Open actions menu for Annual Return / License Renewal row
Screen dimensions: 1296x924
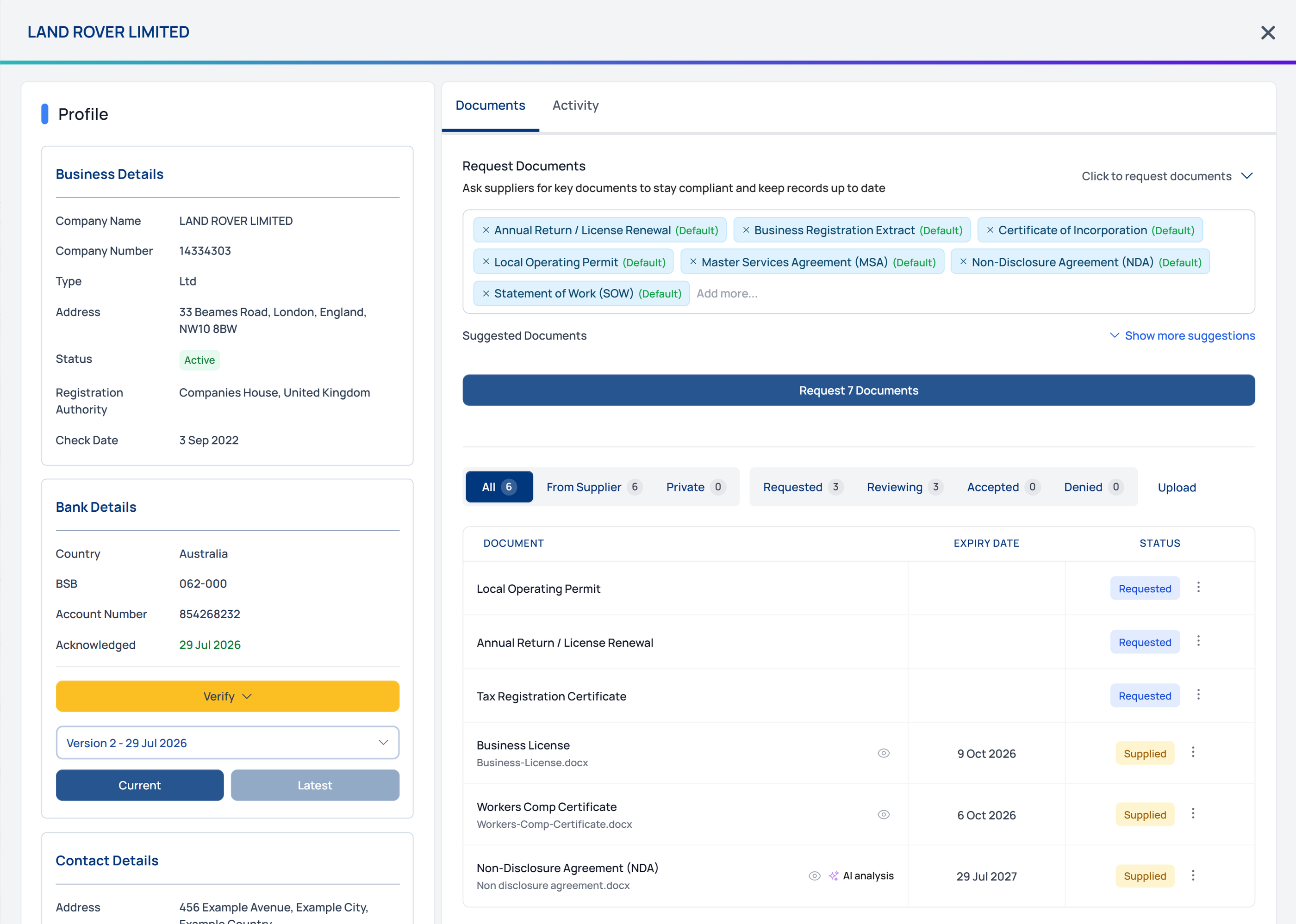click(x=1198, y=641)
